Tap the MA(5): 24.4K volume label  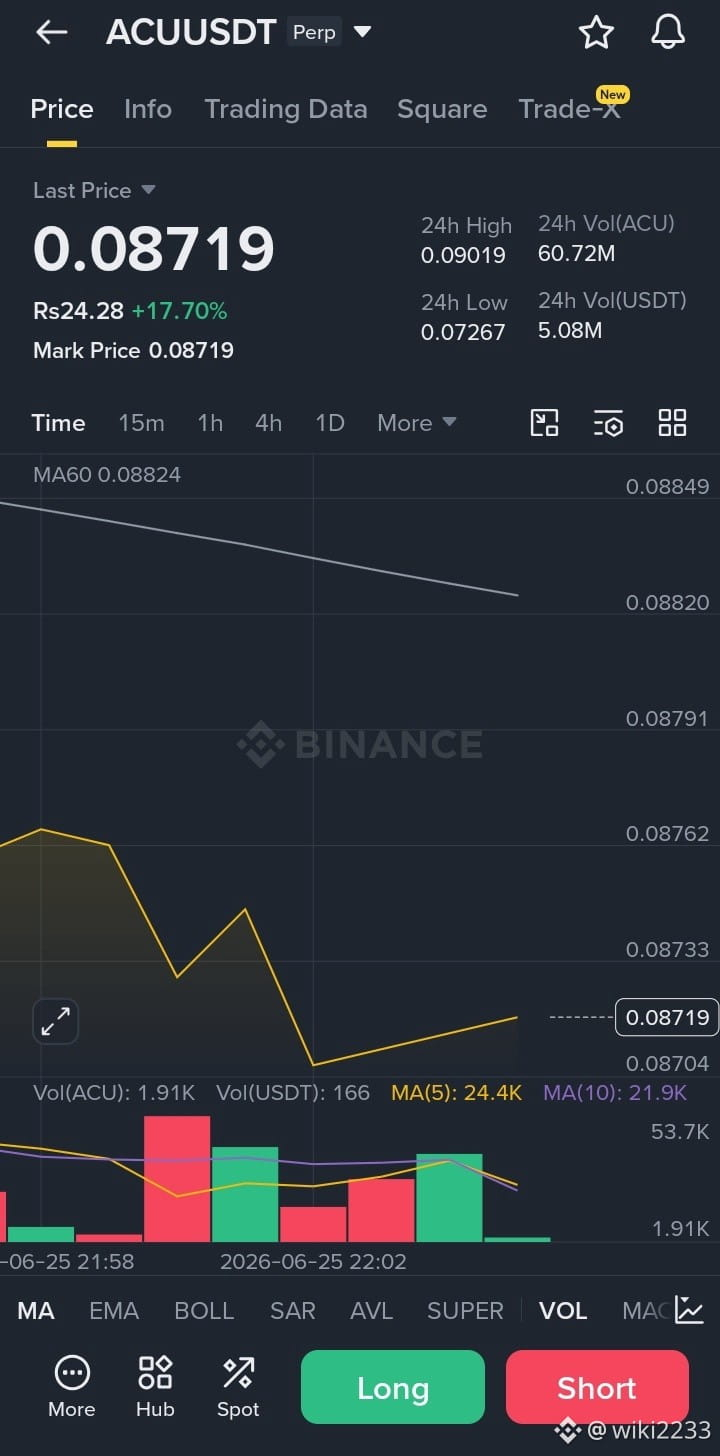pos(457,1093)
